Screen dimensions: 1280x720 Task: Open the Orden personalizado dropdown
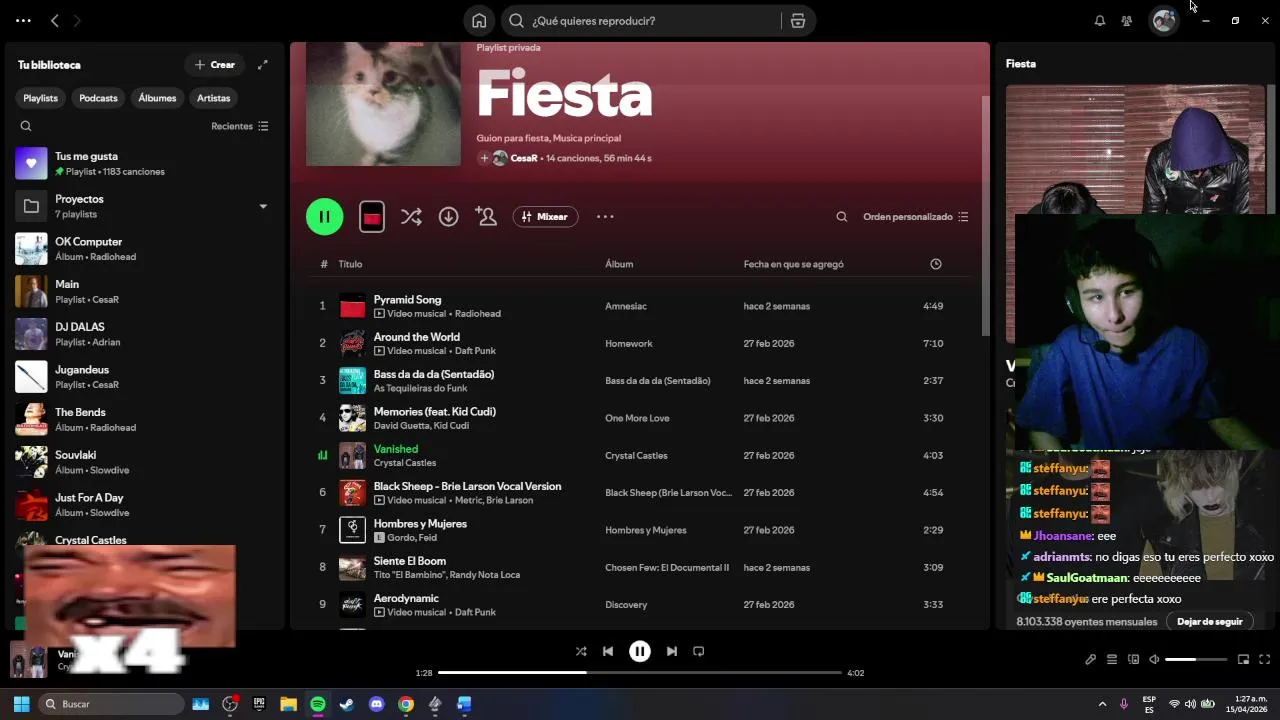916,217
